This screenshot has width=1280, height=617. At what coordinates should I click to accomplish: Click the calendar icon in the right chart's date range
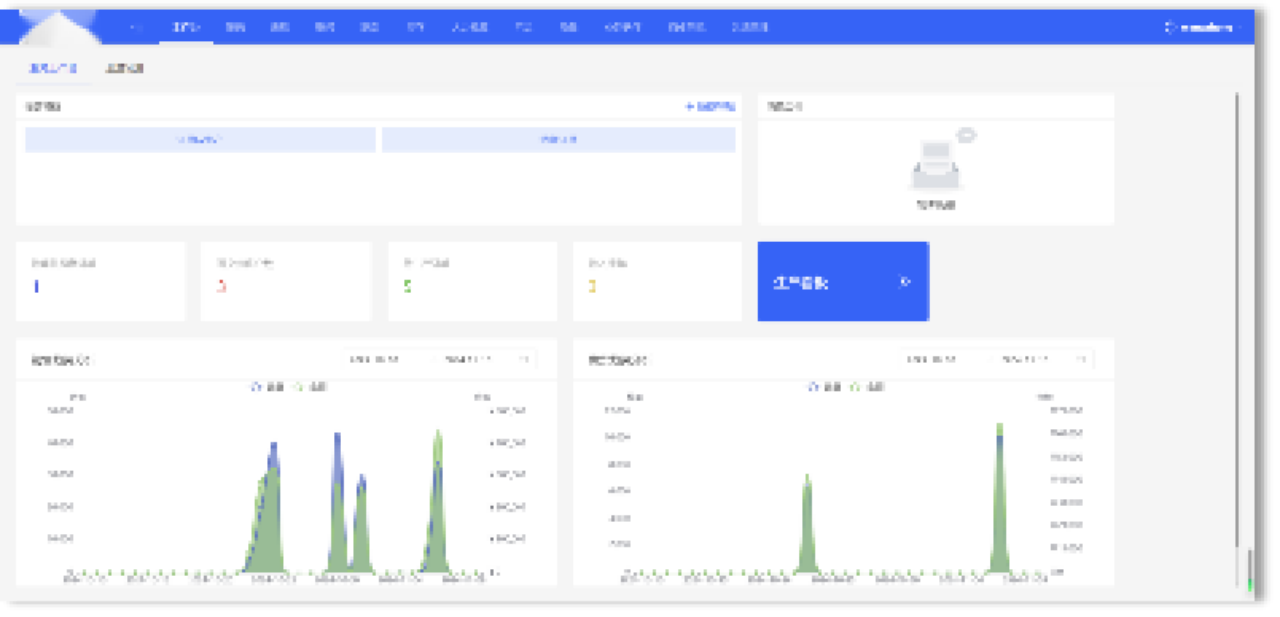pyautogui.click(x=1080, y=359)
